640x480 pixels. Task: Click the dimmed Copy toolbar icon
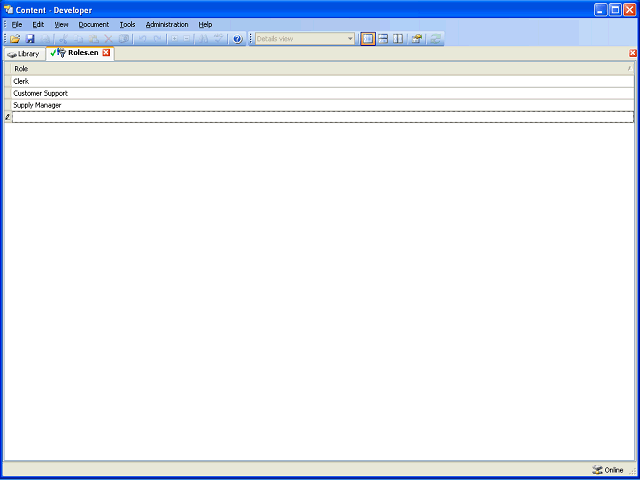(78, 39)
